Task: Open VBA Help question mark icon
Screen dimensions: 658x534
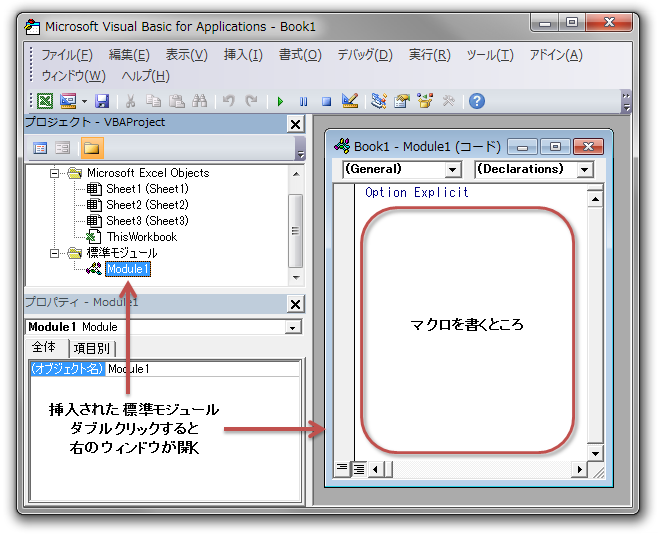Action: pos(477,101)
